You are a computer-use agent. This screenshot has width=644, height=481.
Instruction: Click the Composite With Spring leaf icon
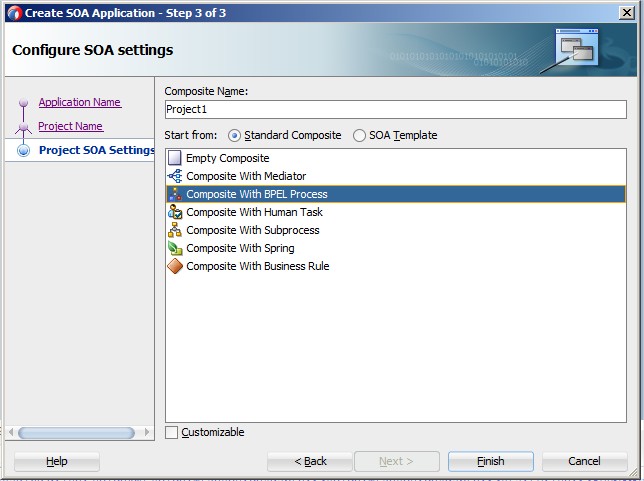(175, 248)
